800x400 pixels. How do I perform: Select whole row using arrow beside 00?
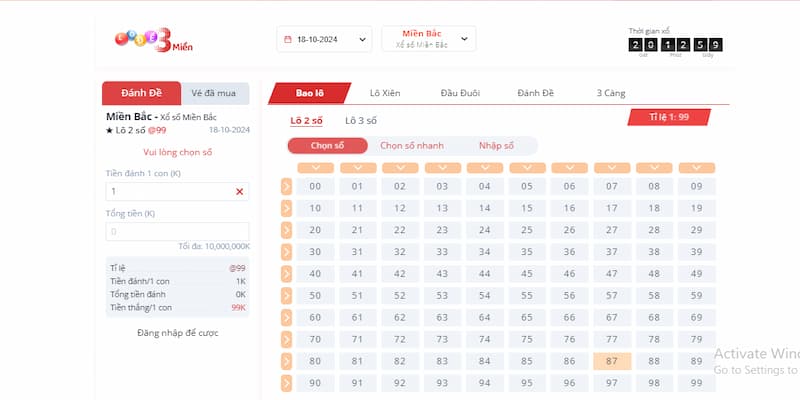[286, 186]
